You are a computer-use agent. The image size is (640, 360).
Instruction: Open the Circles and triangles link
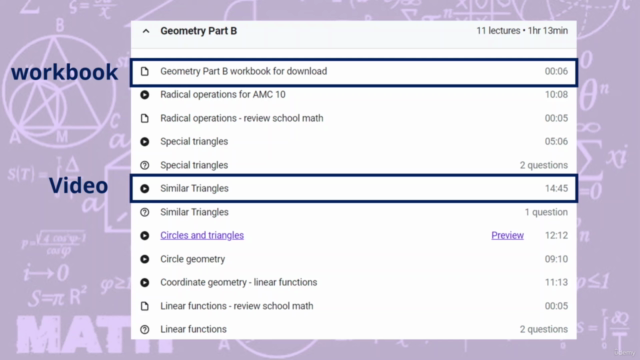202,236
